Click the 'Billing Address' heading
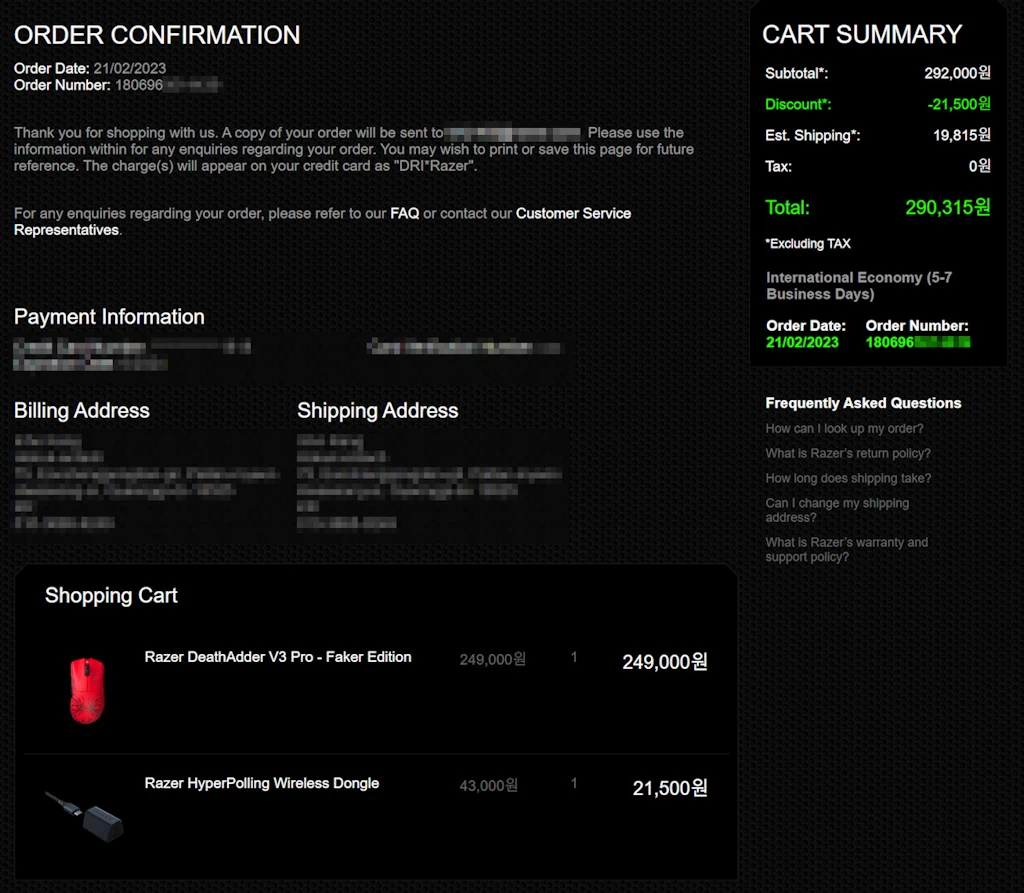This screenshot has width=1024, height=893. [82, 410]
